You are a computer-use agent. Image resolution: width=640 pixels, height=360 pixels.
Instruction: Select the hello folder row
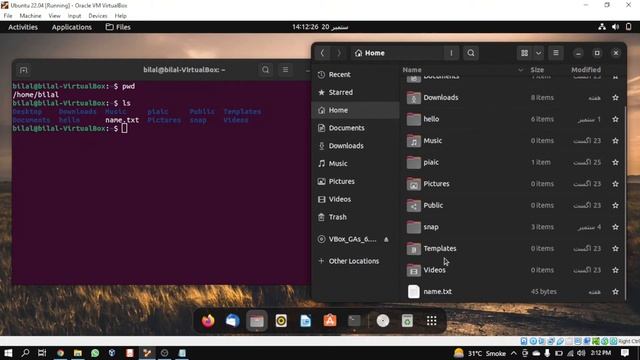point(512,119)
